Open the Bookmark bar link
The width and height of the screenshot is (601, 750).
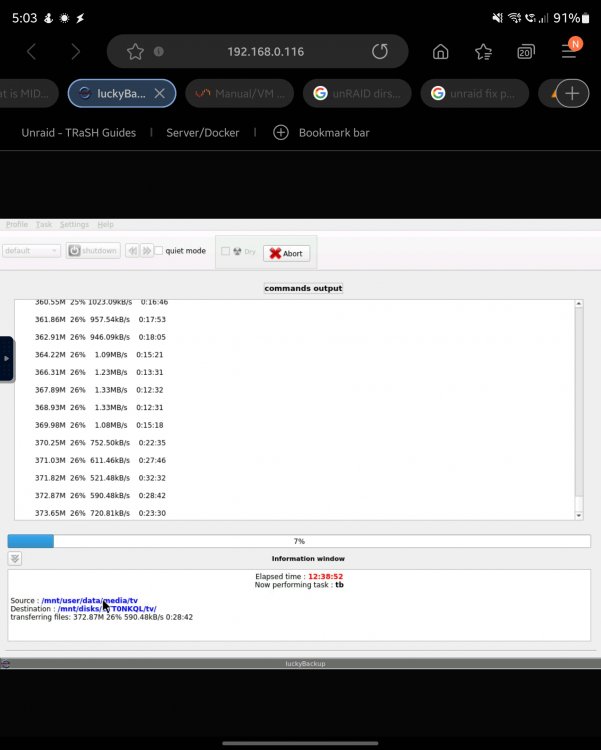click(334, 132)
